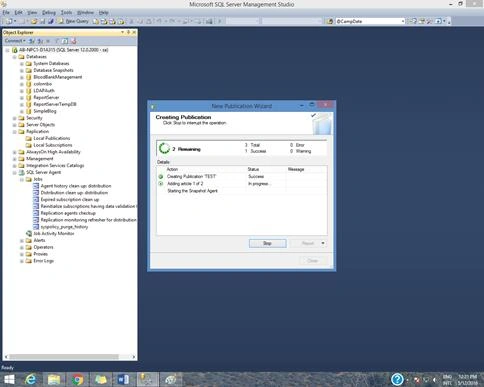Open the Edit menu
This screenshot has width=484, height=387.
pyautogui.click(x=18, y=12)
